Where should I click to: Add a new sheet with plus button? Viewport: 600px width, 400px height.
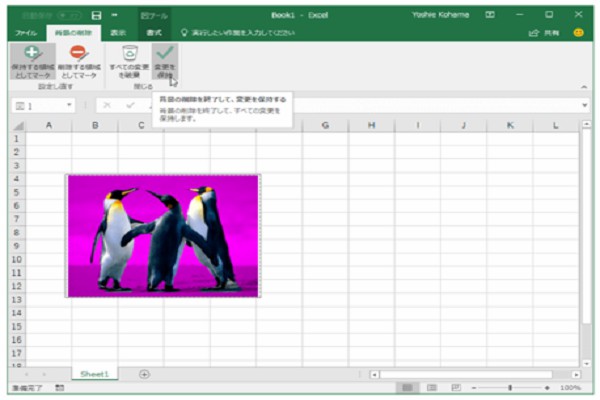[x=144, y=374]
